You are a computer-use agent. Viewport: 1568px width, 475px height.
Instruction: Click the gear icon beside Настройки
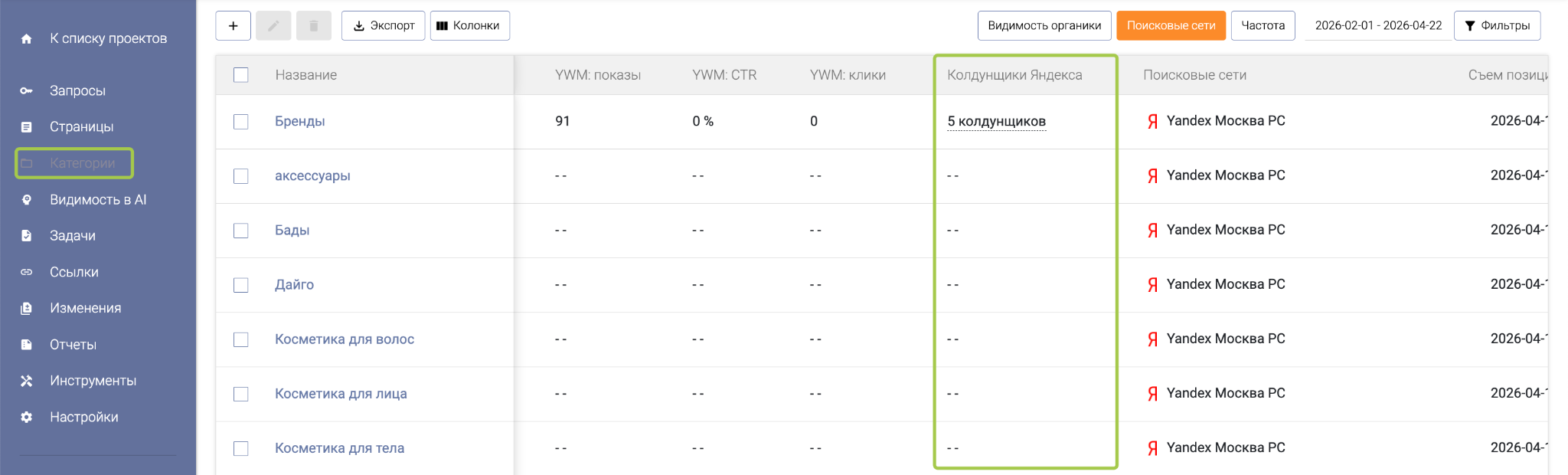[27, 418]
